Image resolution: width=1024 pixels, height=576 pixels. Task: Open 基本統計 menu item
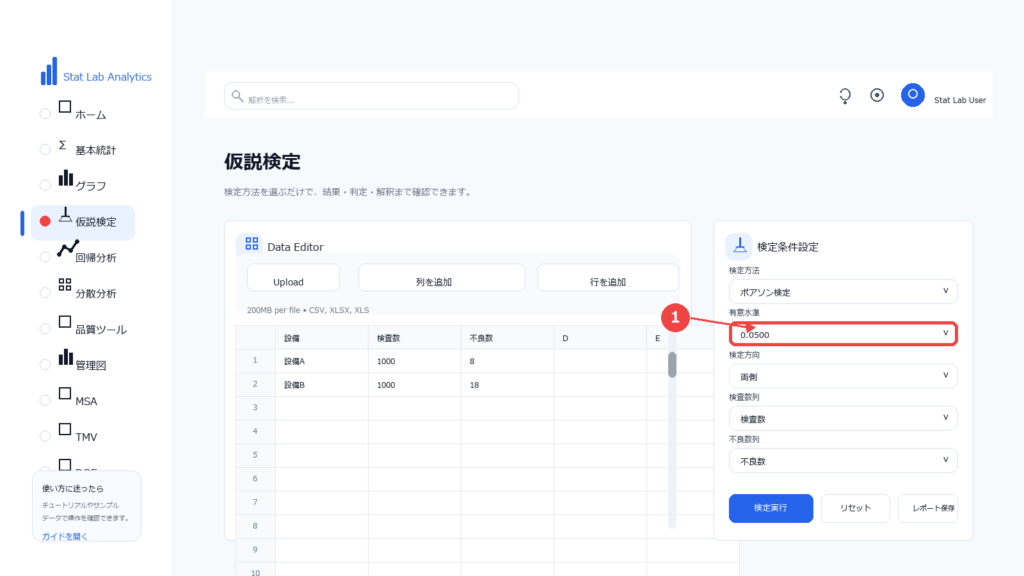95,150
